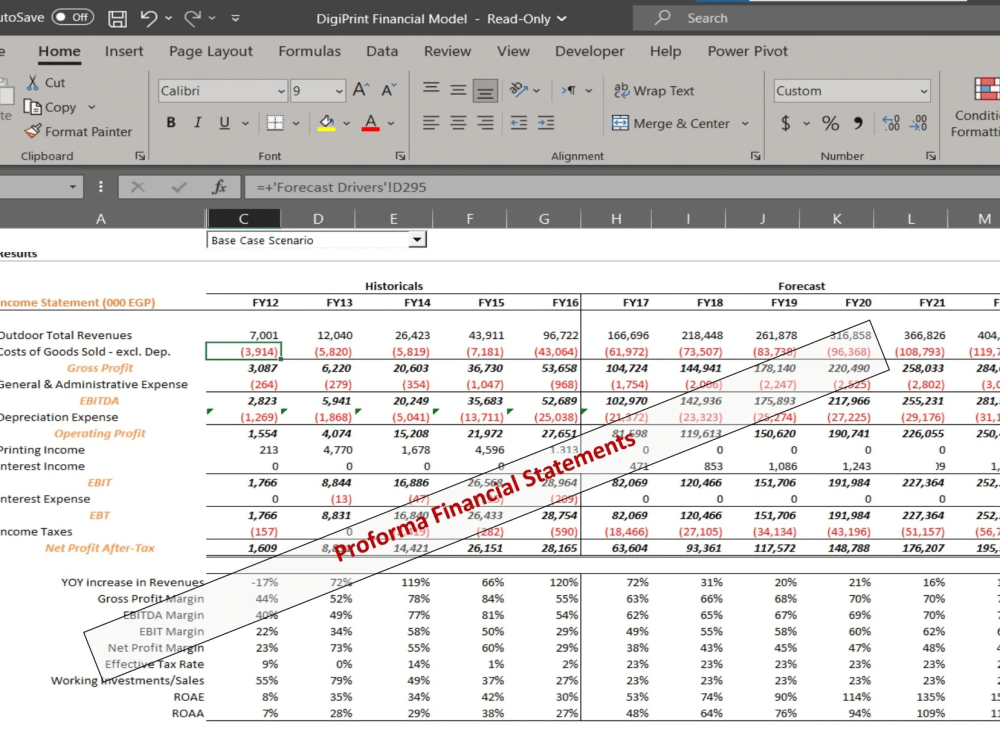Screen dimensions: 1000x750
Task: Click the Borders icon
Action: 275,122
